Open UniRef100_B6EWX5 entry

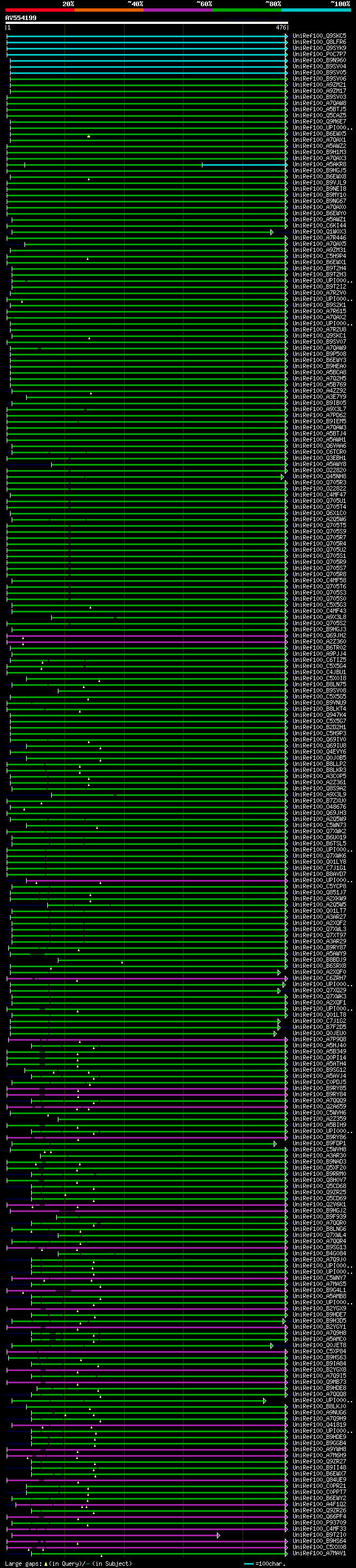[319, 134]
